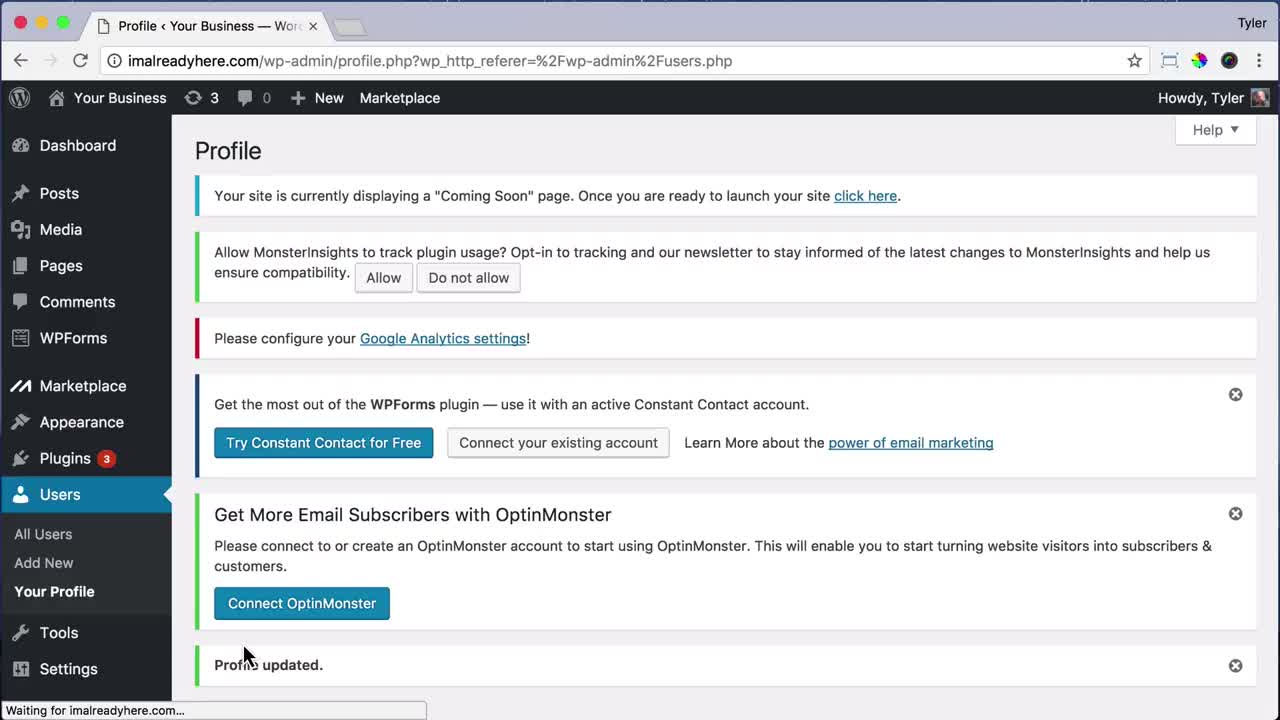Click the Posts pin icon

tap(21, 193)
